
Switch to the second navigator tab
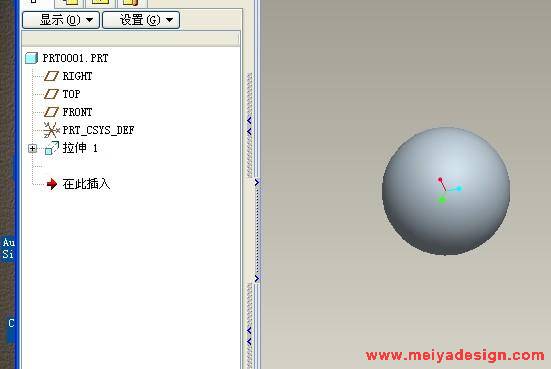[x=70, y=4]
